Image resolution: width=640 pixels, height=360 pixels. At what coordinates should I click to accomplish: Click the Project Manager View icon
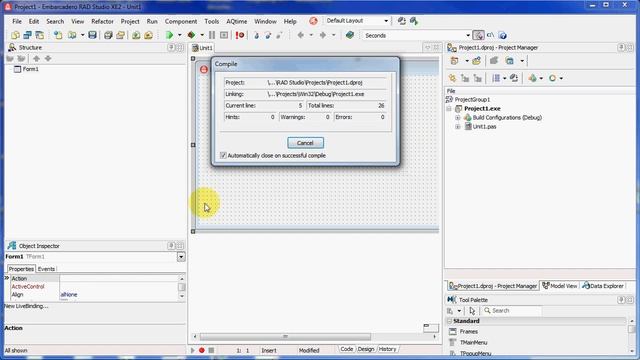(x=510, y=61)
